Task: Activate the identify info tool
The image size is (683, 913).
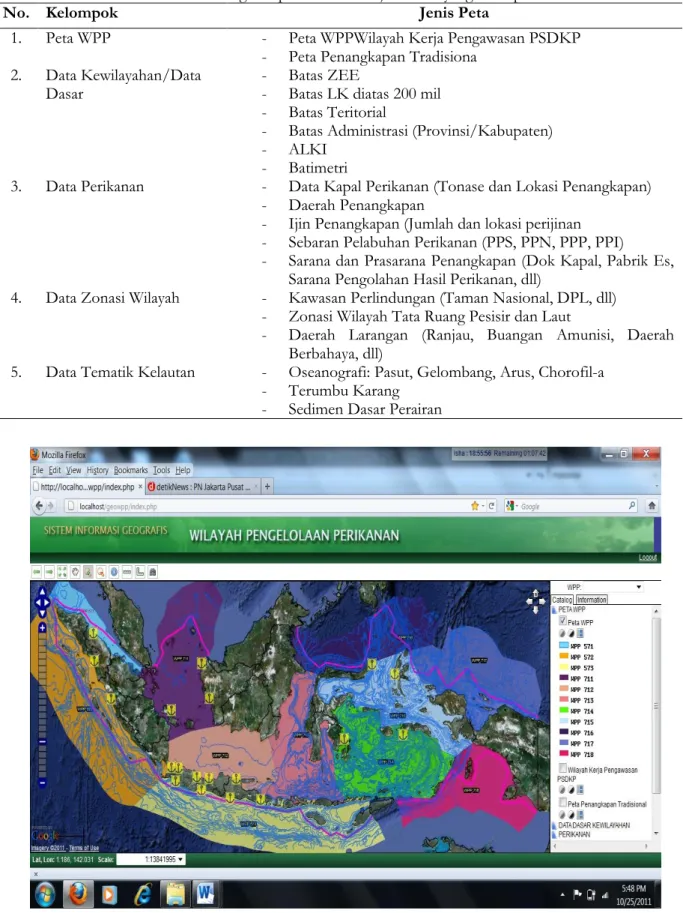Action: tap(114, 572)
